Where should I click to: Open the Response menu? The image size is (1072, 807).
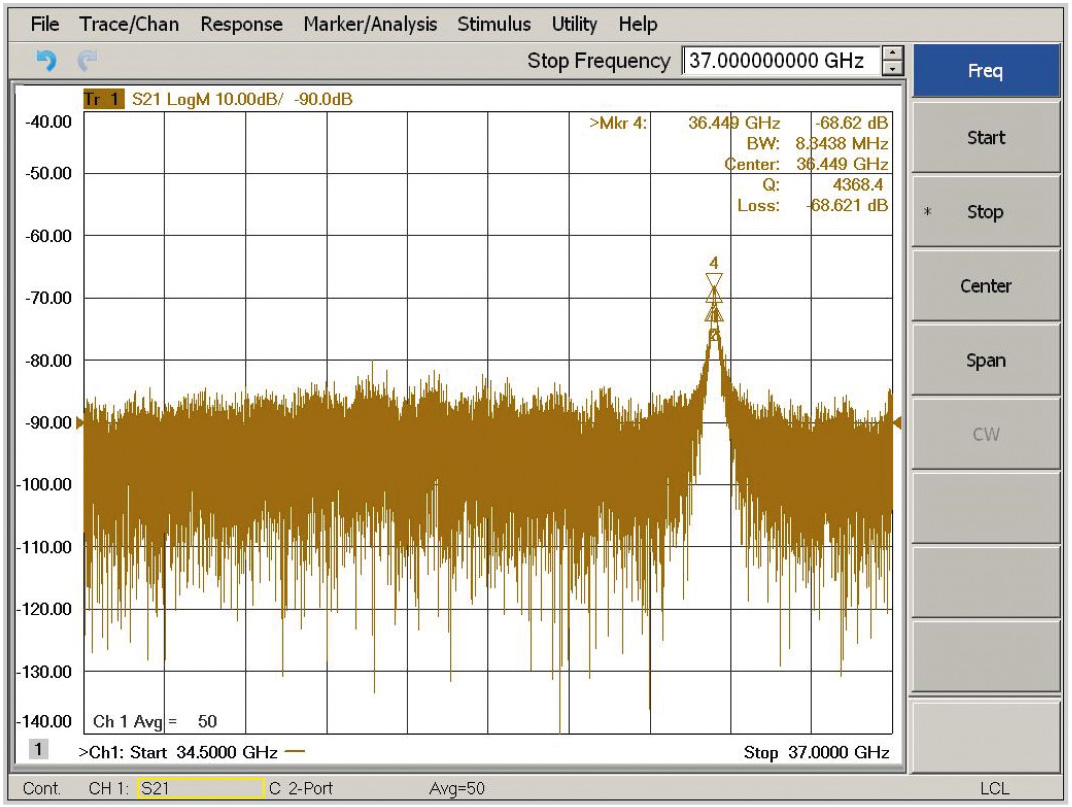(241, 24)
